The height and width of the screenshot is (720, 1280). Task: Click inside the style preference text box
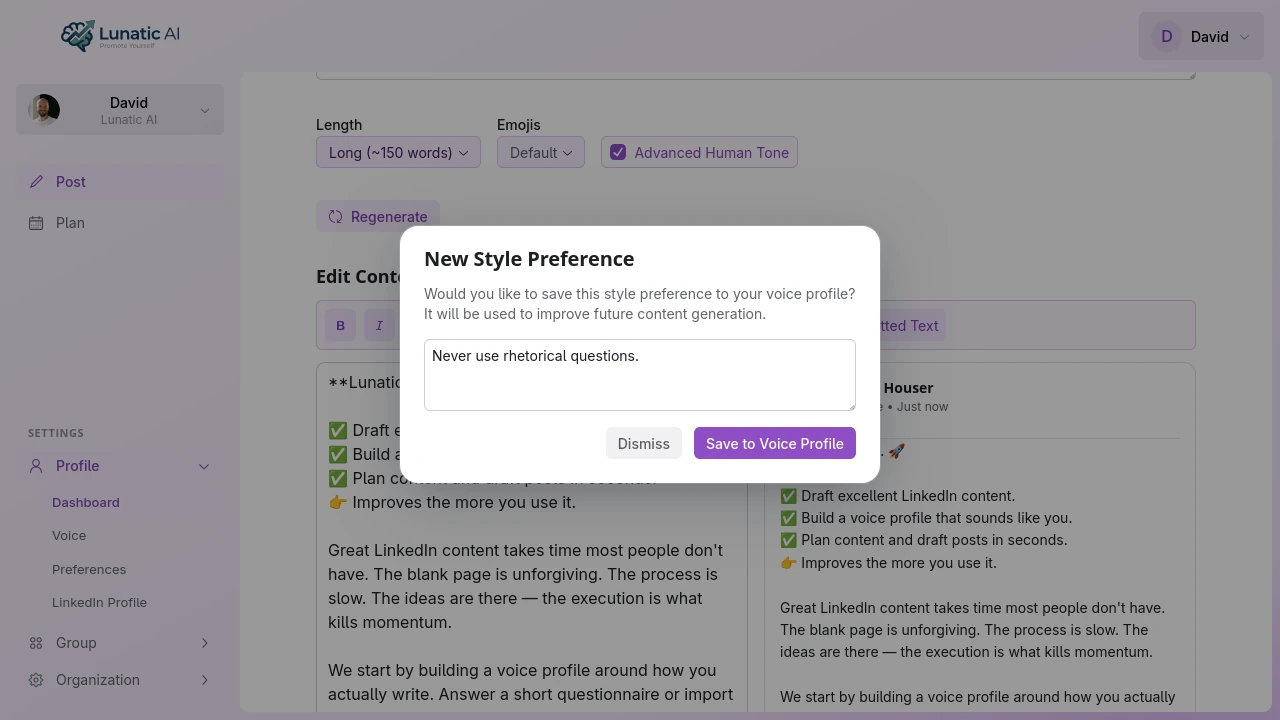640,375
